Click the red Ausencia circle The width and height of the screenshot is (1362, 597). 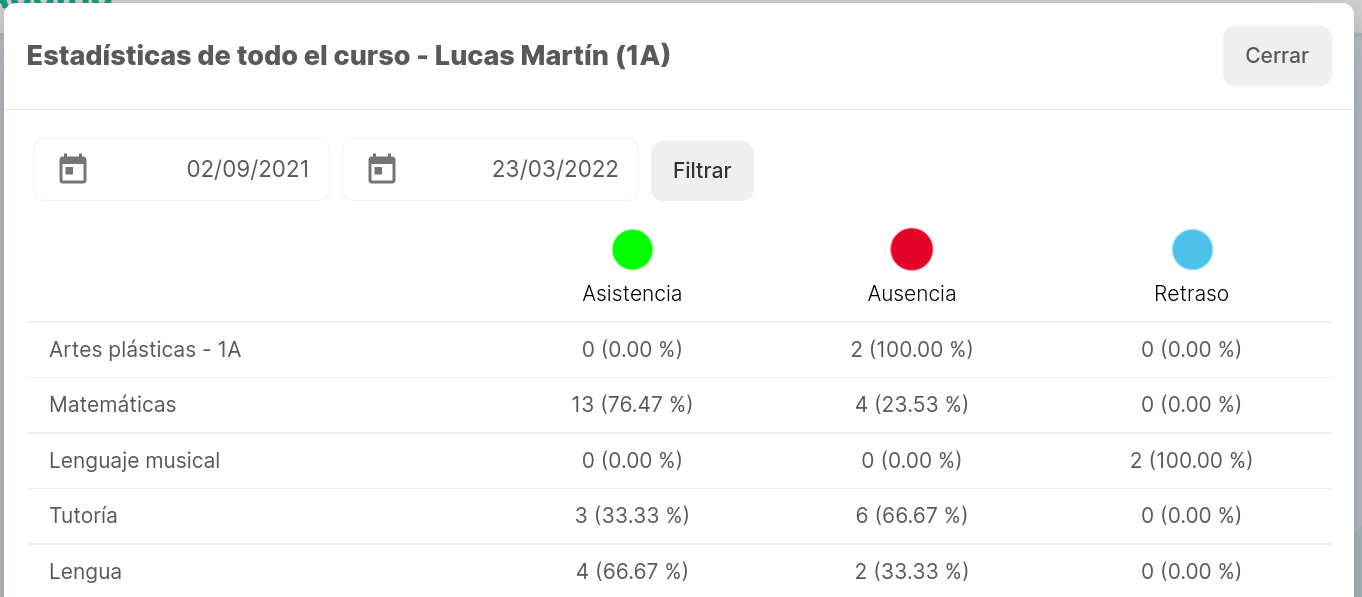[x=912, y=249]
